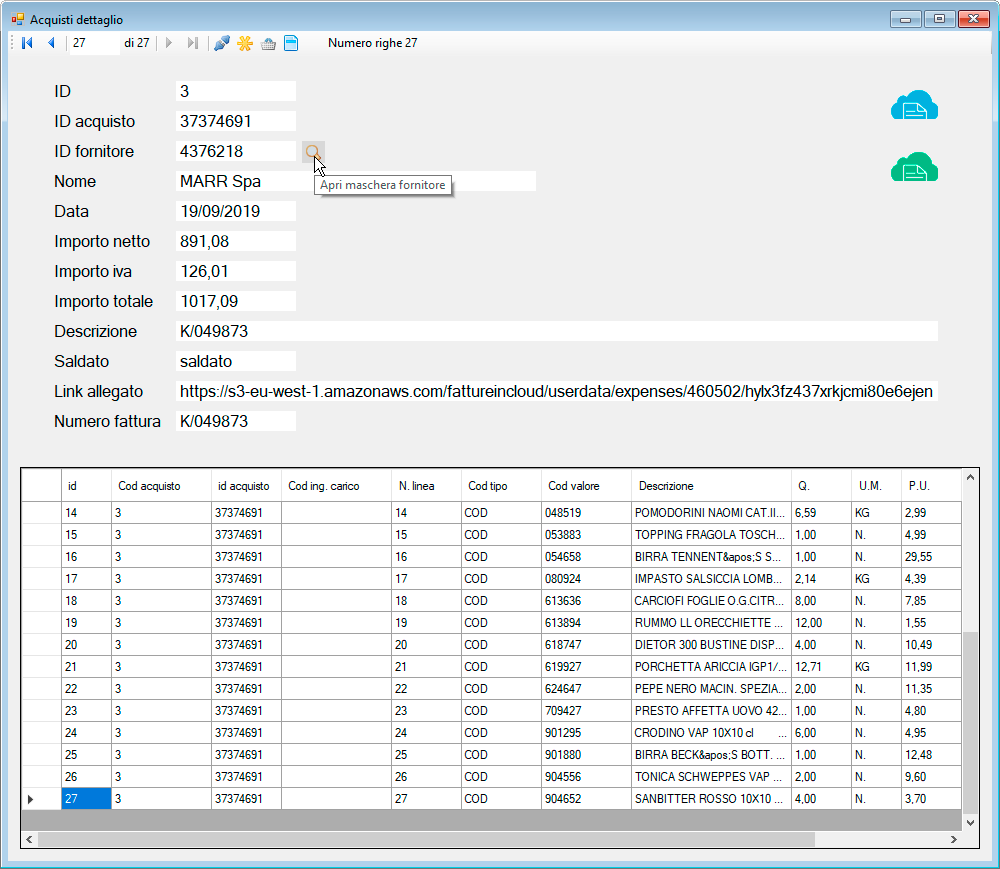Click Importo totale field 1017,09
This screenshot has width=1000, height=869.
[x=235, y=301]
